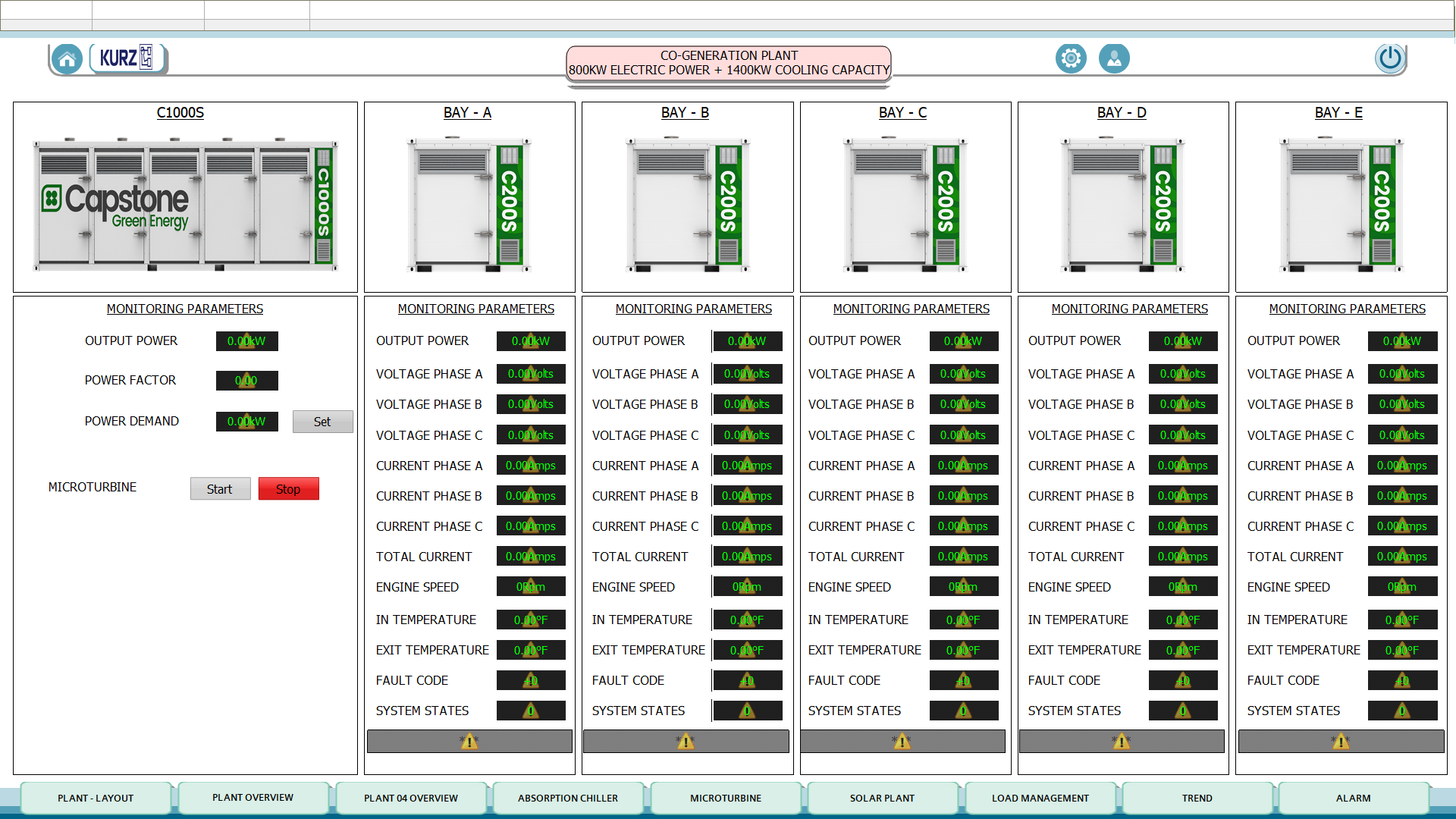
Task: Click BAY - C ENGINE SPEED value
Action: point(963,587)
